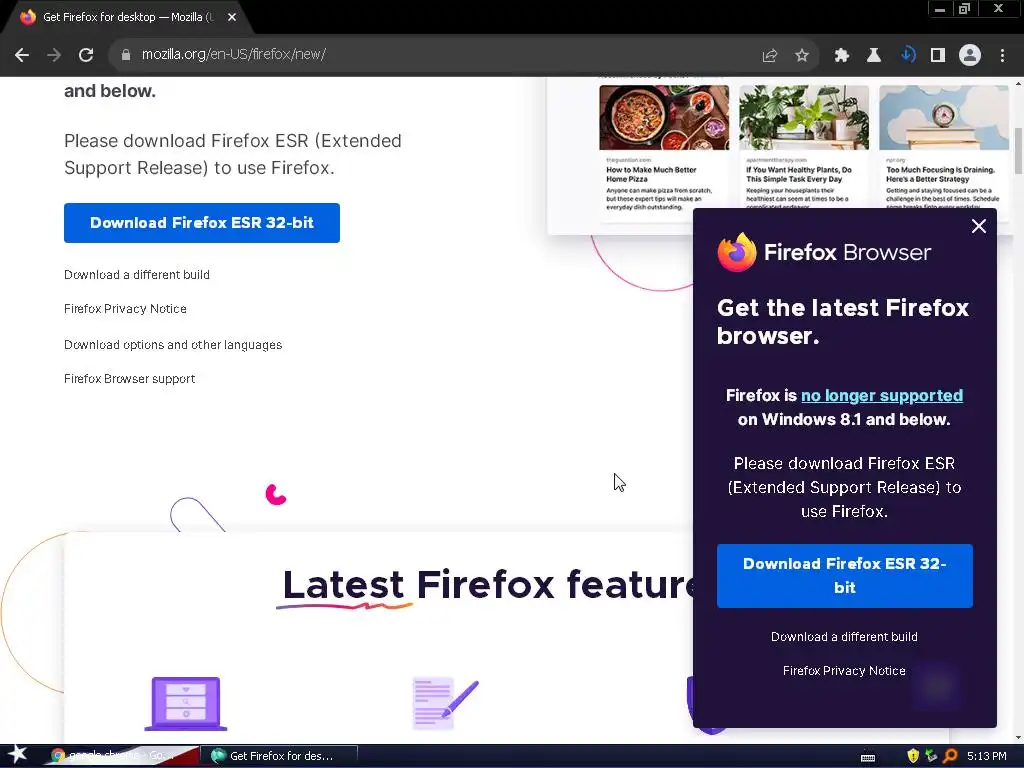Open Chrome Labs flask icon

pyautogui.click(x=874, y=56)
